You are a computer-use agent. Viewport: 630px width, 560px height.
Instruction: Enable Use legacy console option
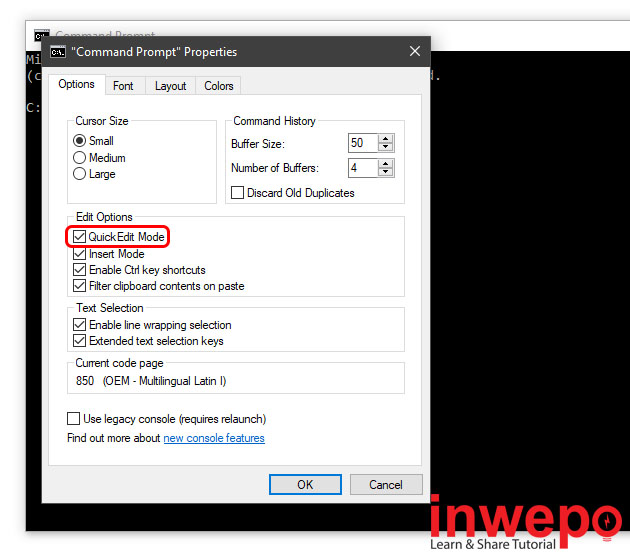tap(74, 419)
